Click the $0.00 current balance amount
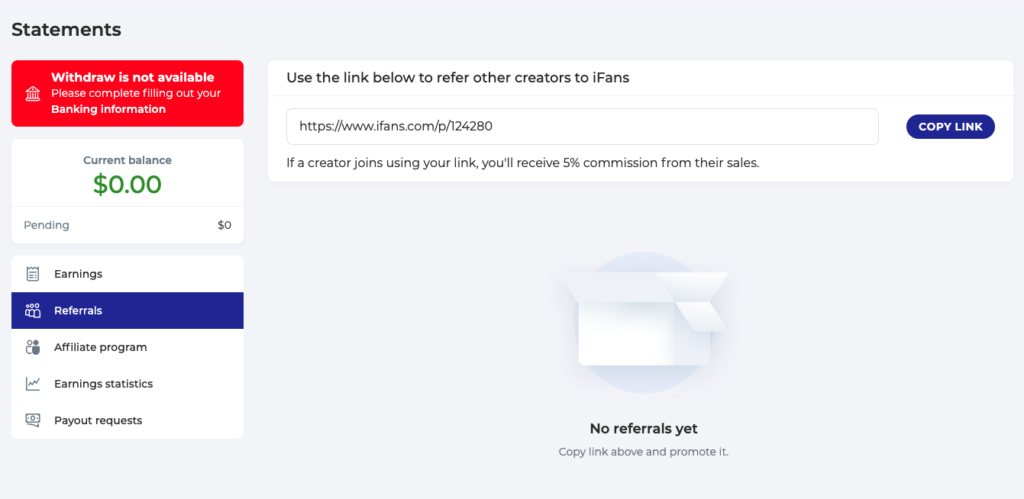 pos(127,185)
